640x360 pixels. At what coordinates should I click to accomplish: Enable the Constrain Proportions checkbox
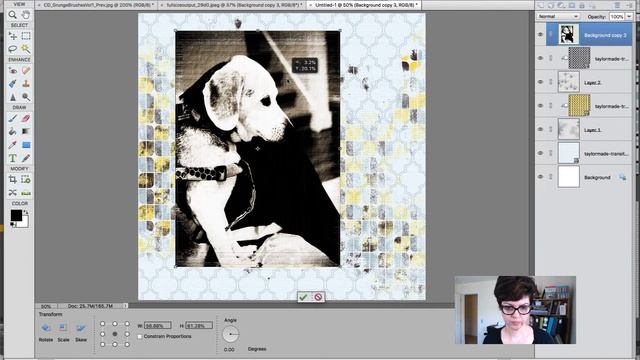click(140, 337)
